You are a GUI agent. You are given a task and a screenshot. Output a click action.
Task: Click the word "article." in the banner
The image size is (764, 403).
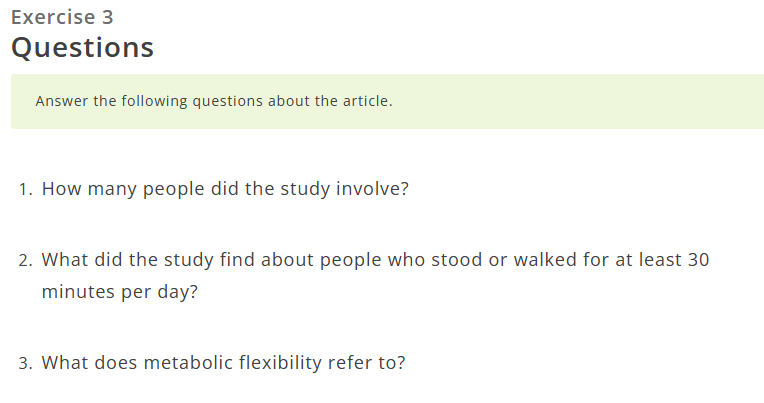367,101
